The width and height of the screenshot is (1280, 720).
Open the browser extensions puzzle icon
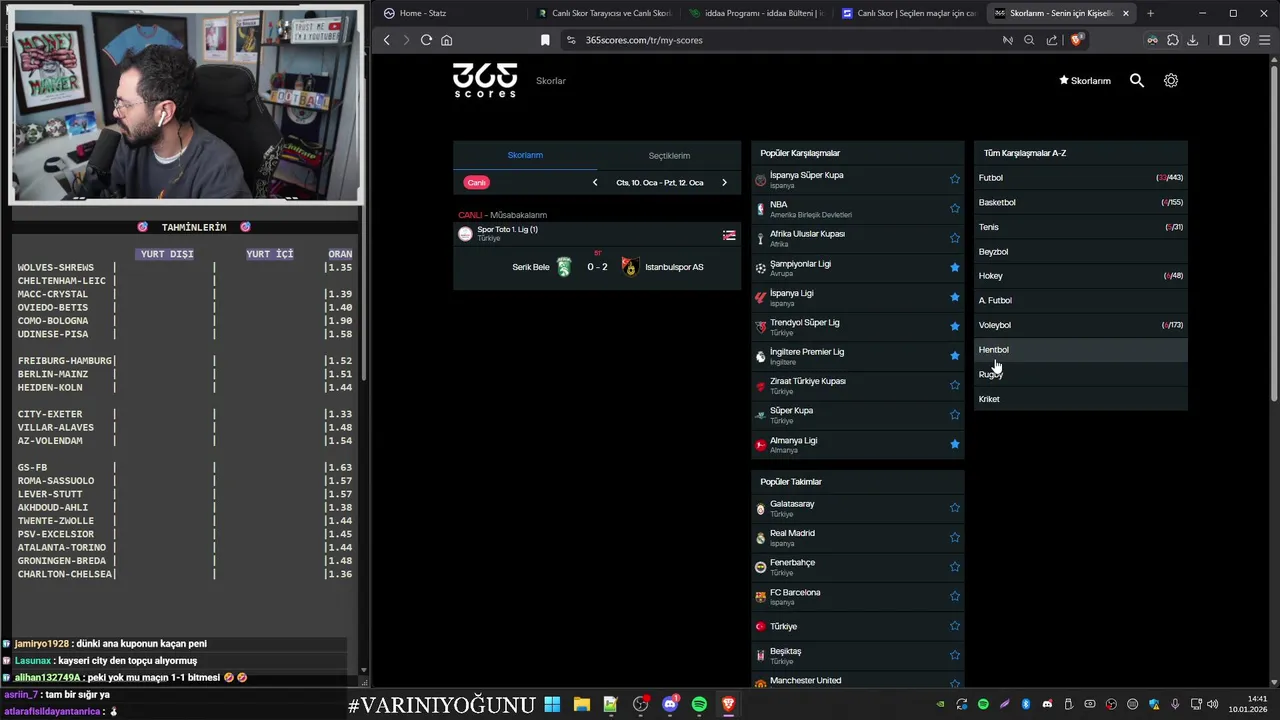click(x=1173, y=40)
